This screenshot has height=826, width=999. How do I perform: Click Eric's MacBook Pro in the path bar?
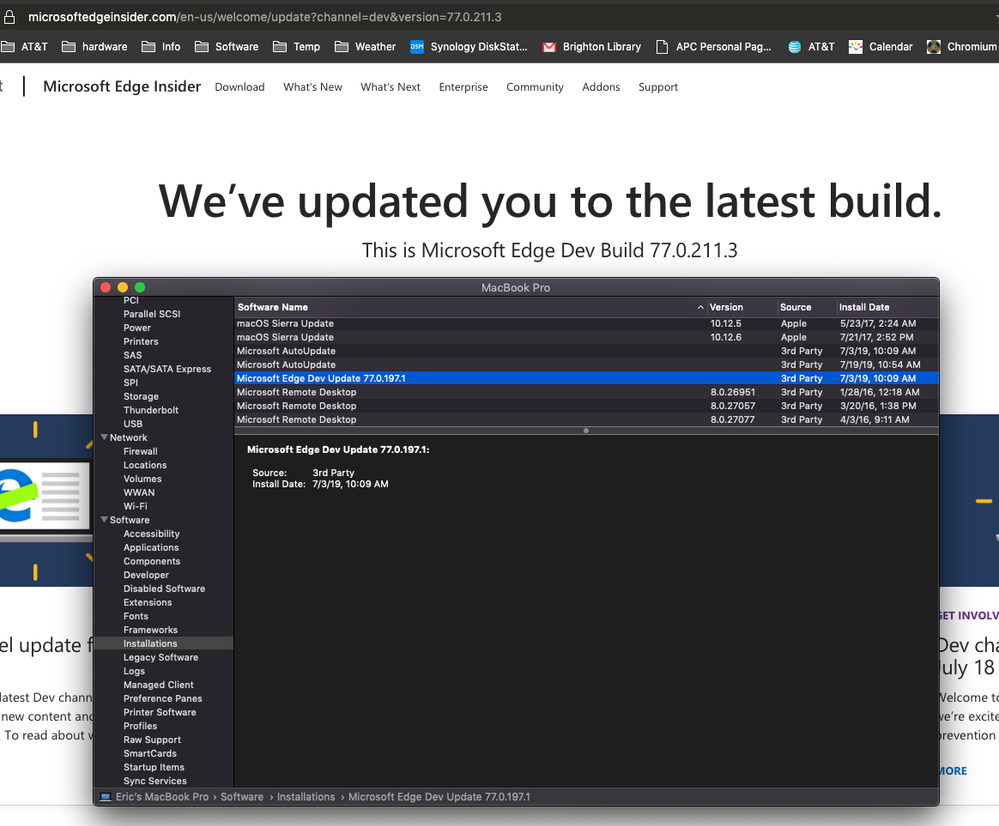tap(162, 797)
